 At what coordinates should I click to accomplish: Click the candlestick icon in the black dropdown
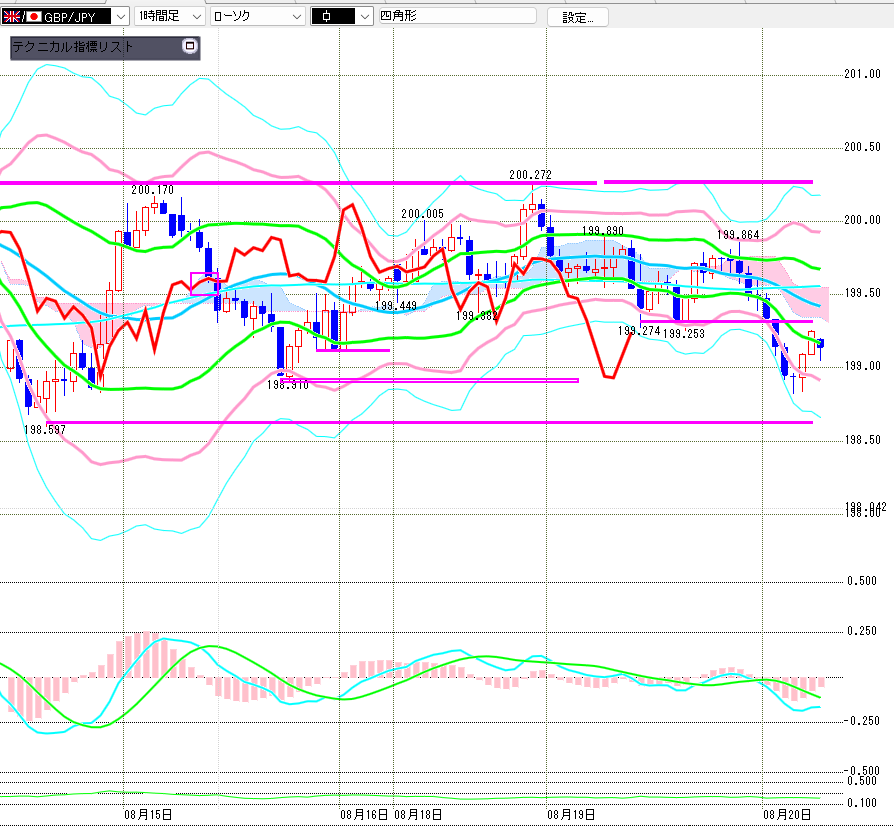click(326, 17)
